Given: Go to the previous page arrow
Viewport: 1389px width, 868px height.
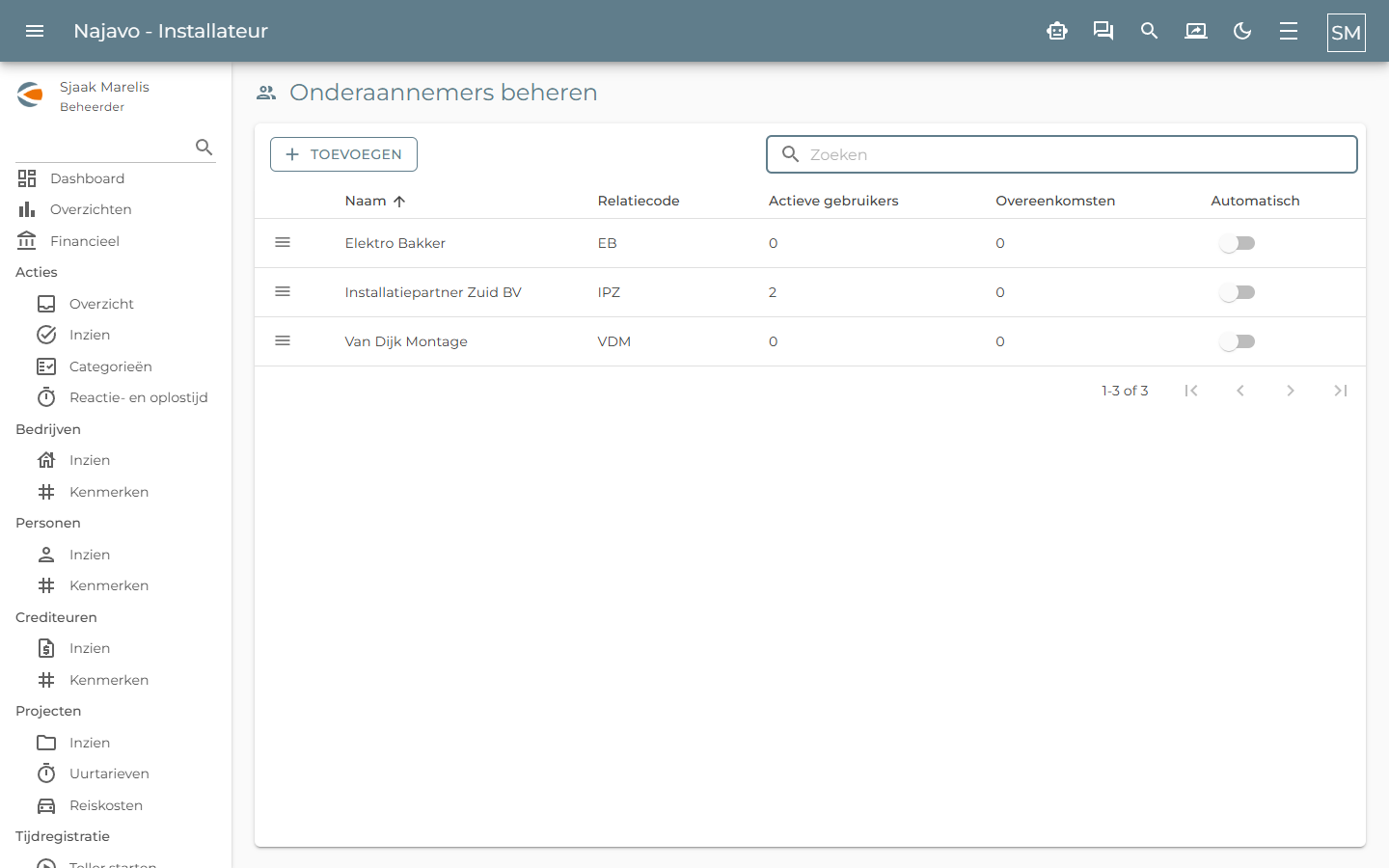Looking at the screenshot, I should click(x=1240, y=391).
